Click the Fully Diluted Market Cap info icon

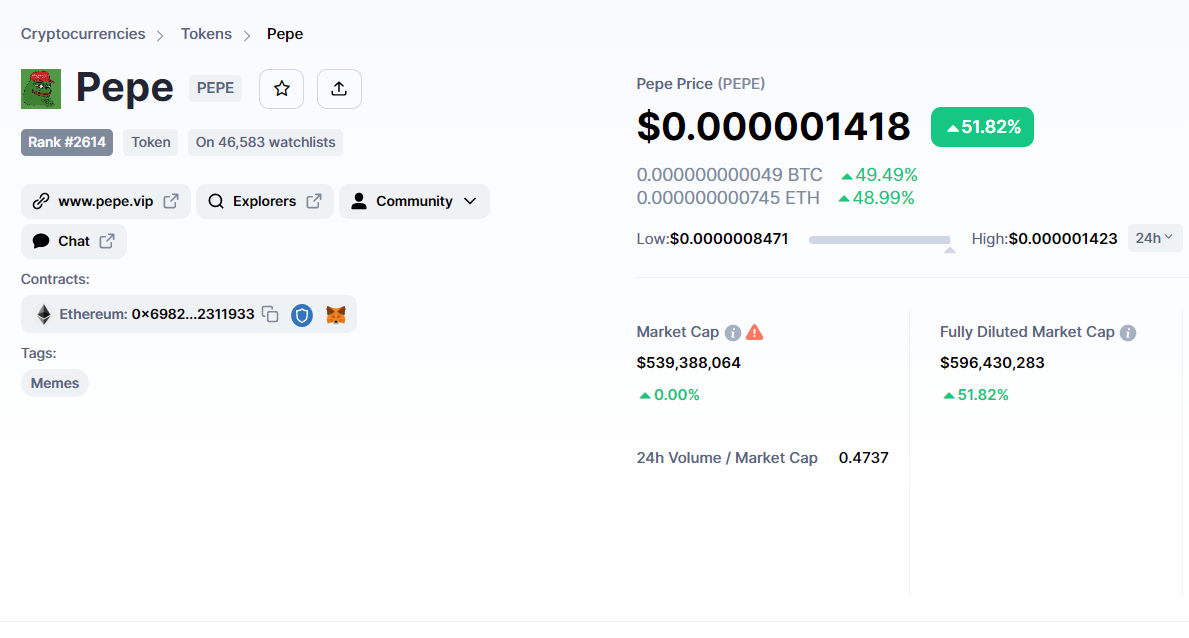(x=1128, y=332)
